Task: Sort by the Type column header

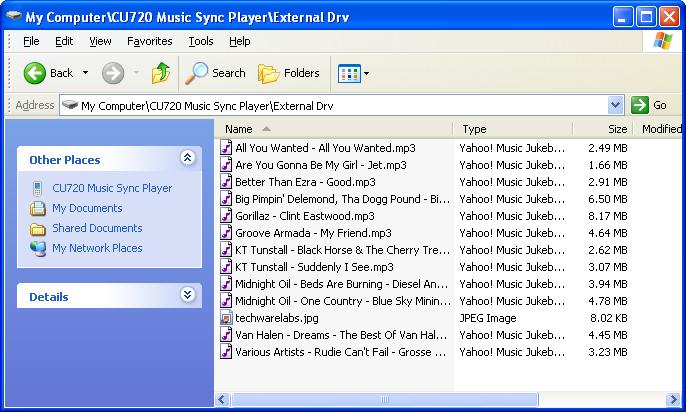Action: coord(513,129)
